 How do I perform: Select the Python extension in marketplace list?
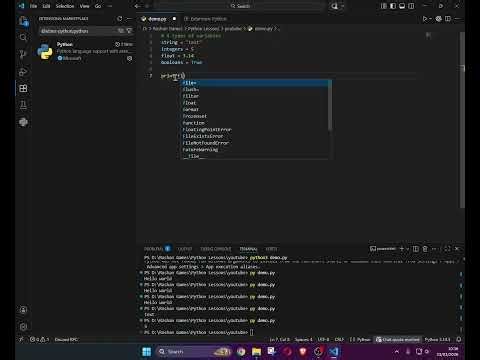pos(85,51)
